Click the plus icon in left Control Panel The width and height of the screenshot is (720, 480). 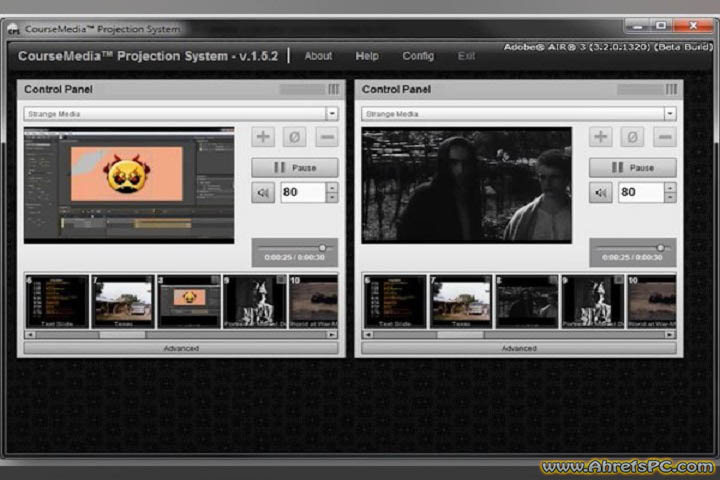[x=263, y=137]
